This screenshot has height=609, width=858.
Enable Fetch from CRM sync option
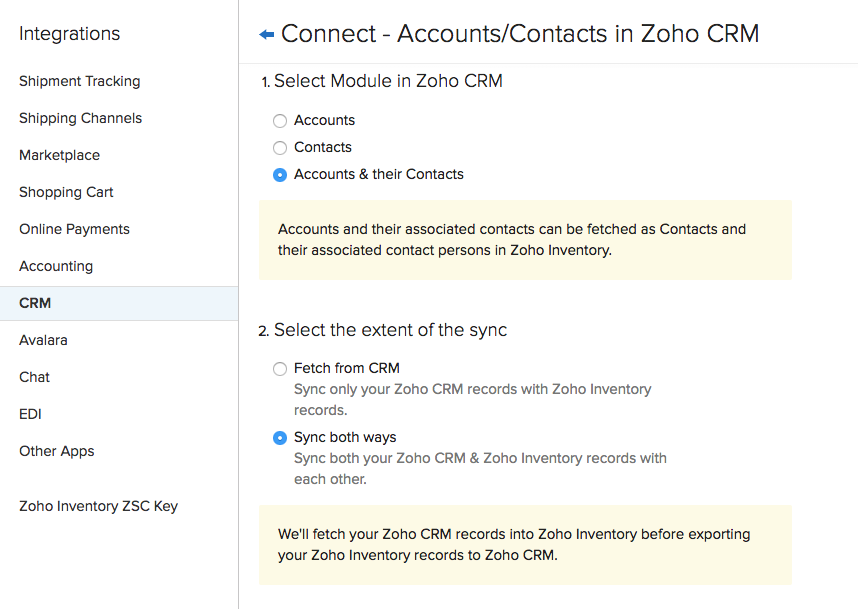(x=280, y=369)
